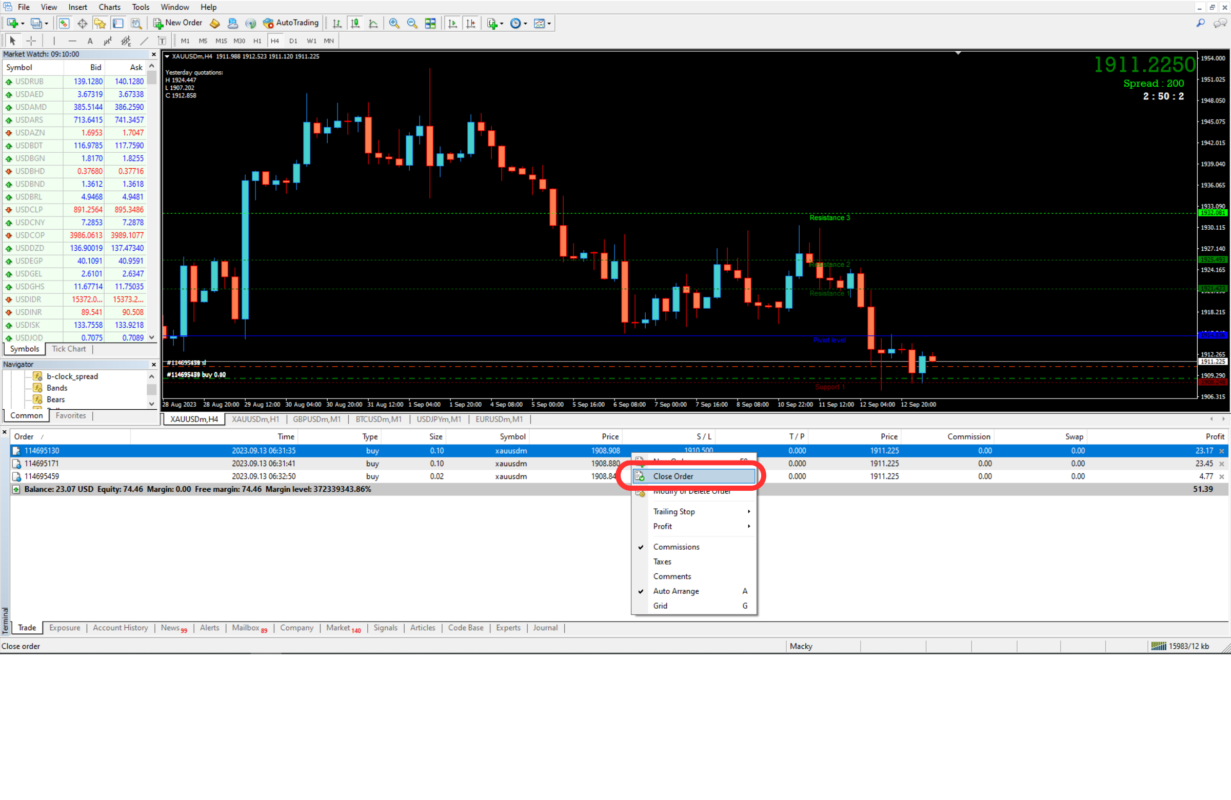
Task: Switch chart to Line Chart icon
Action: (373, 22)
